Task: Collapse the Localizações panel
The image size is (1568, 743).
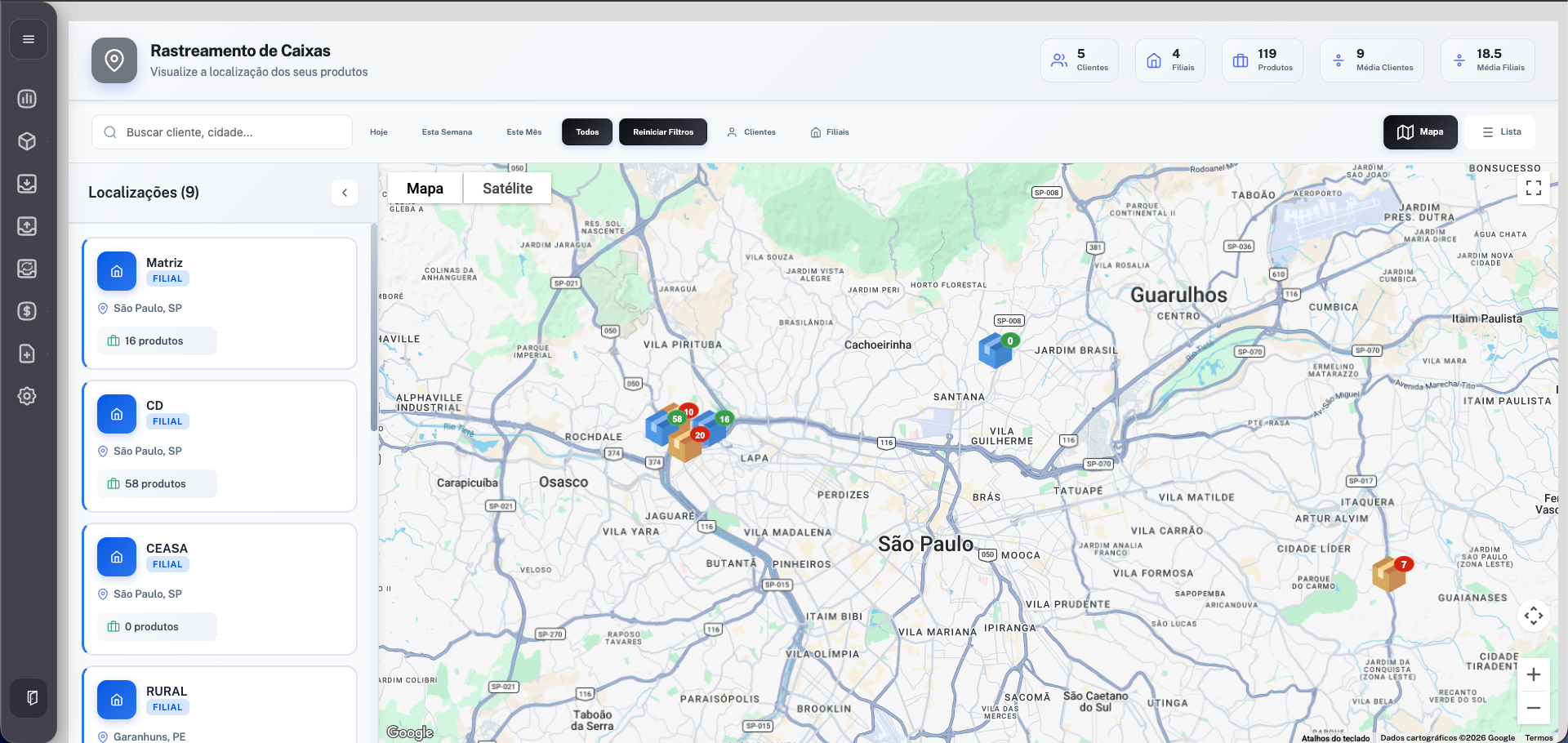Action: pyautogui.click(x=345, y=193)
